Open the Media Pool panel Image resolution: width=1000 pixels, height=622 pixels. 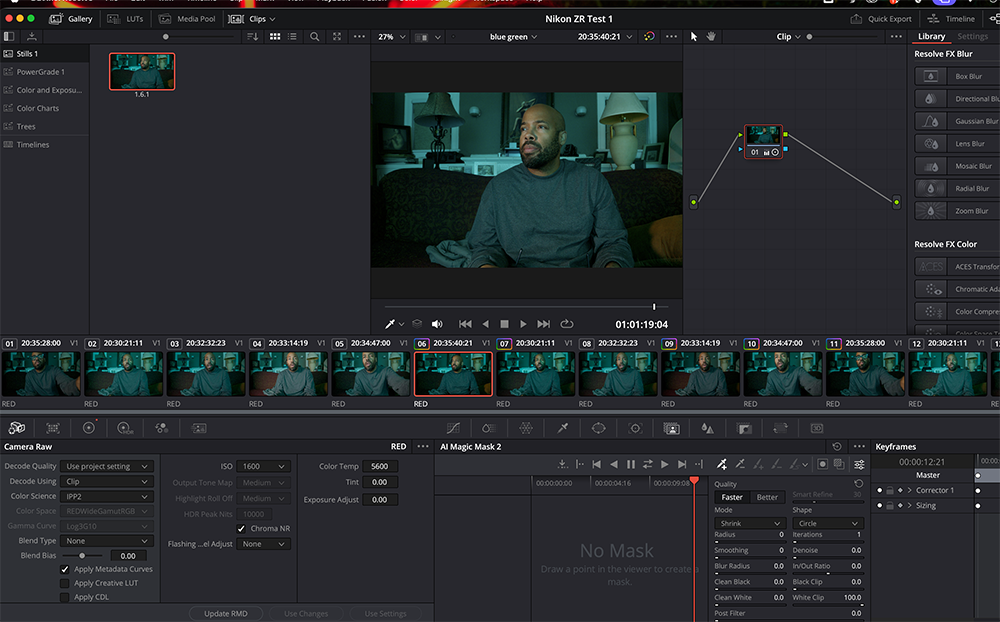click(x=186, y=19)
